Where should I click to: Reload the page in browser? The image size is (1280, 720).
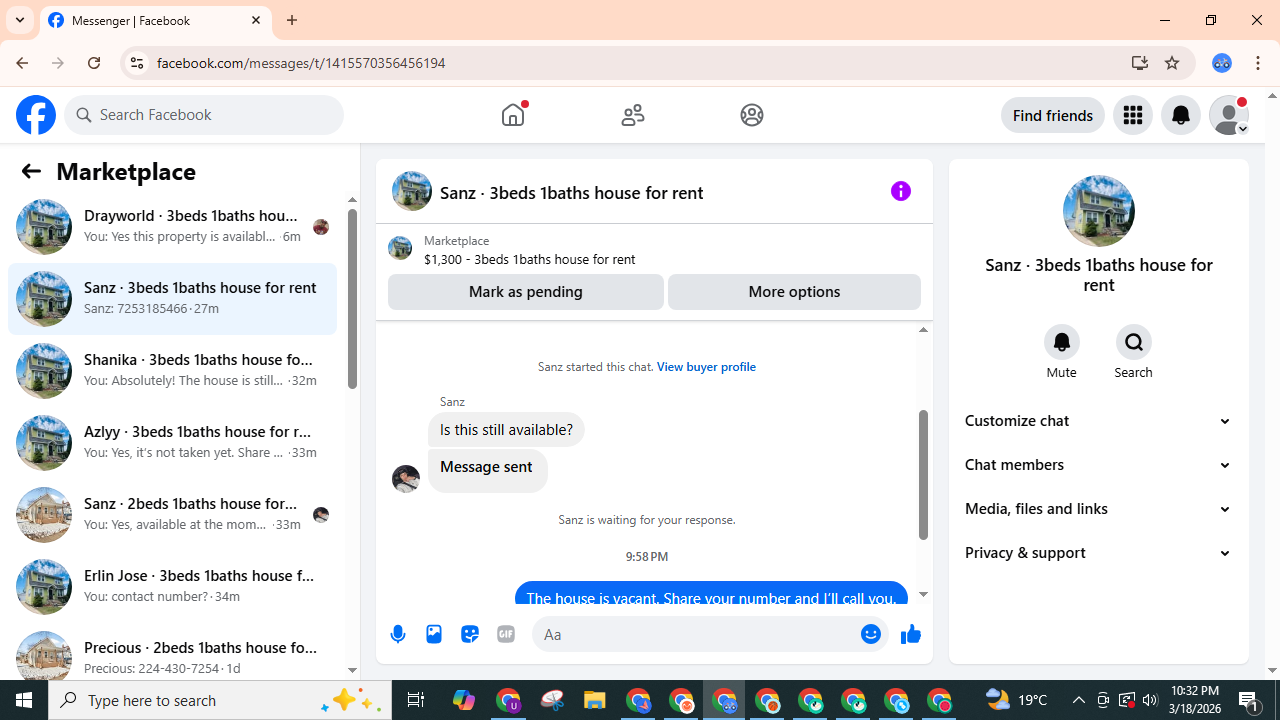point(94,63)
